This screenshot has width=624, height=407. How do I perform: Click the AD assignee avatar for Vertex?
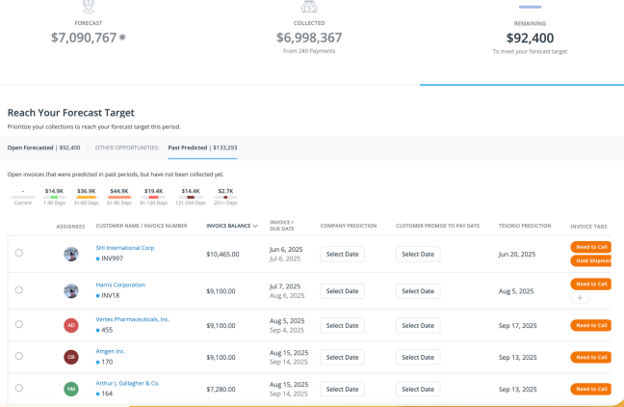(x=71, y=325)
